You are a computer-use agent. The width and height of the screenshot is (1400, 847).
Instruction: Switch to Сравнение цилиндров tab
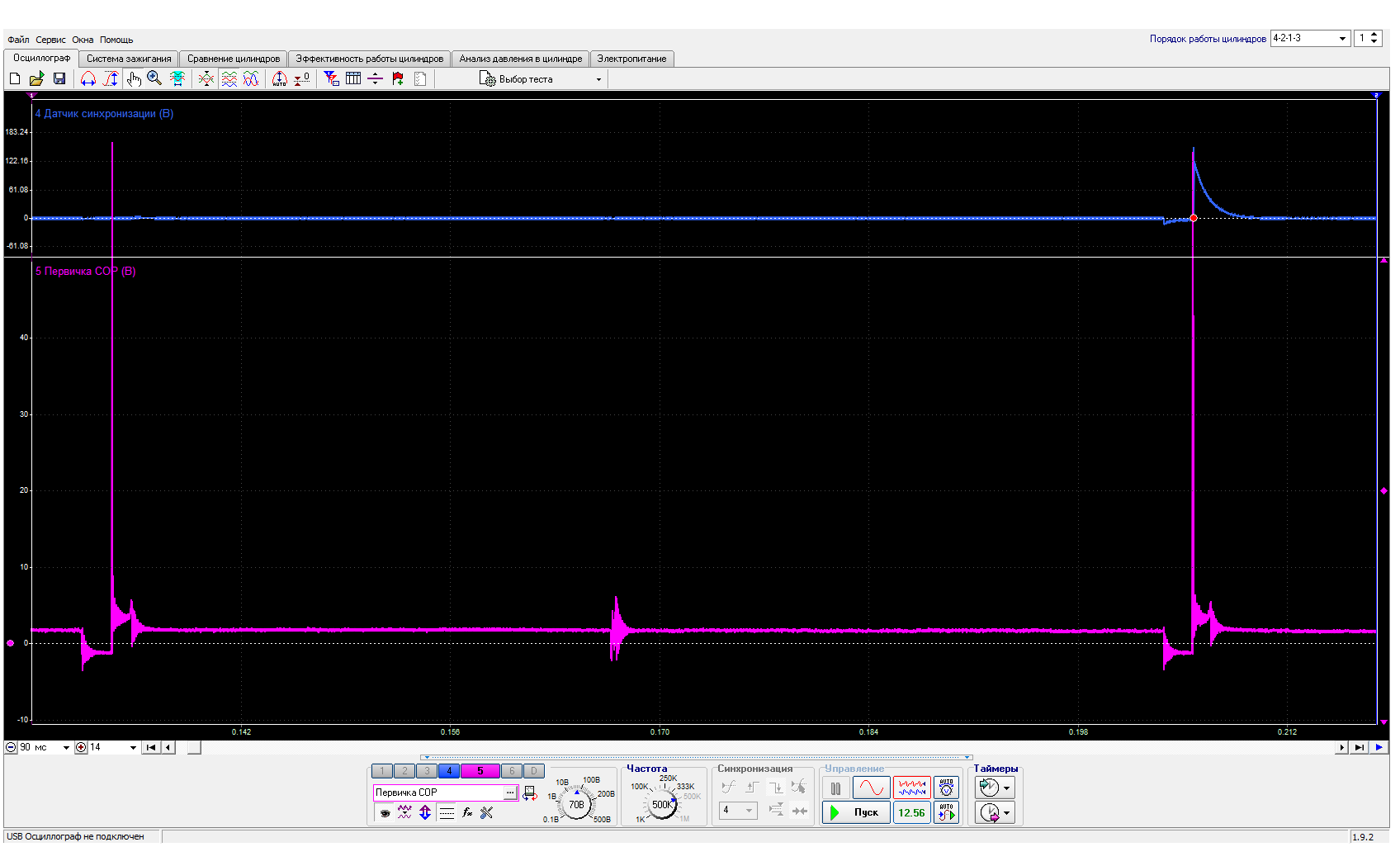click(x=234, y=59)
